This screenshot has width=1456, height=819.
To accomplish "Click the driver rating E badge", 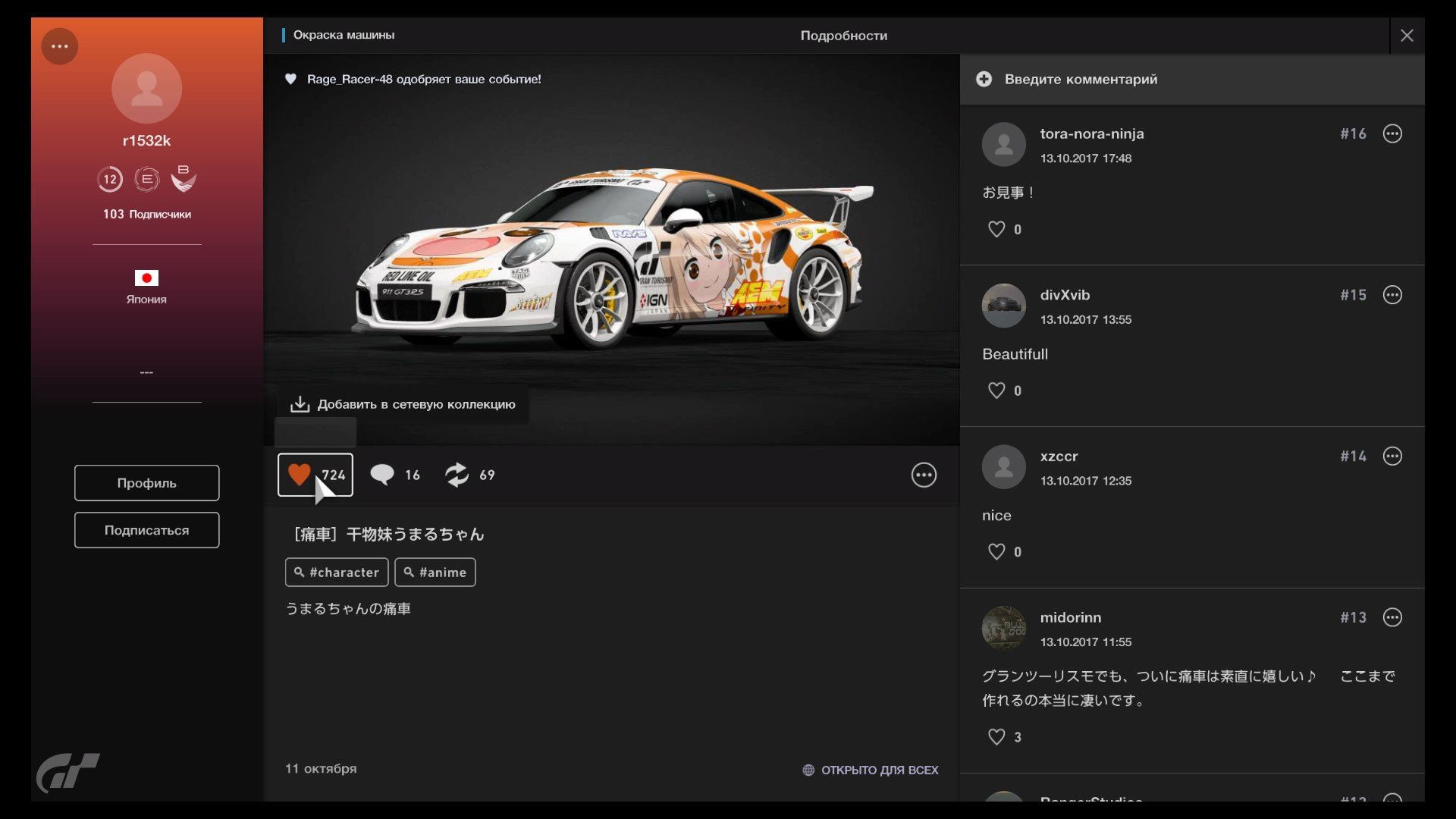I will point(147,180).
